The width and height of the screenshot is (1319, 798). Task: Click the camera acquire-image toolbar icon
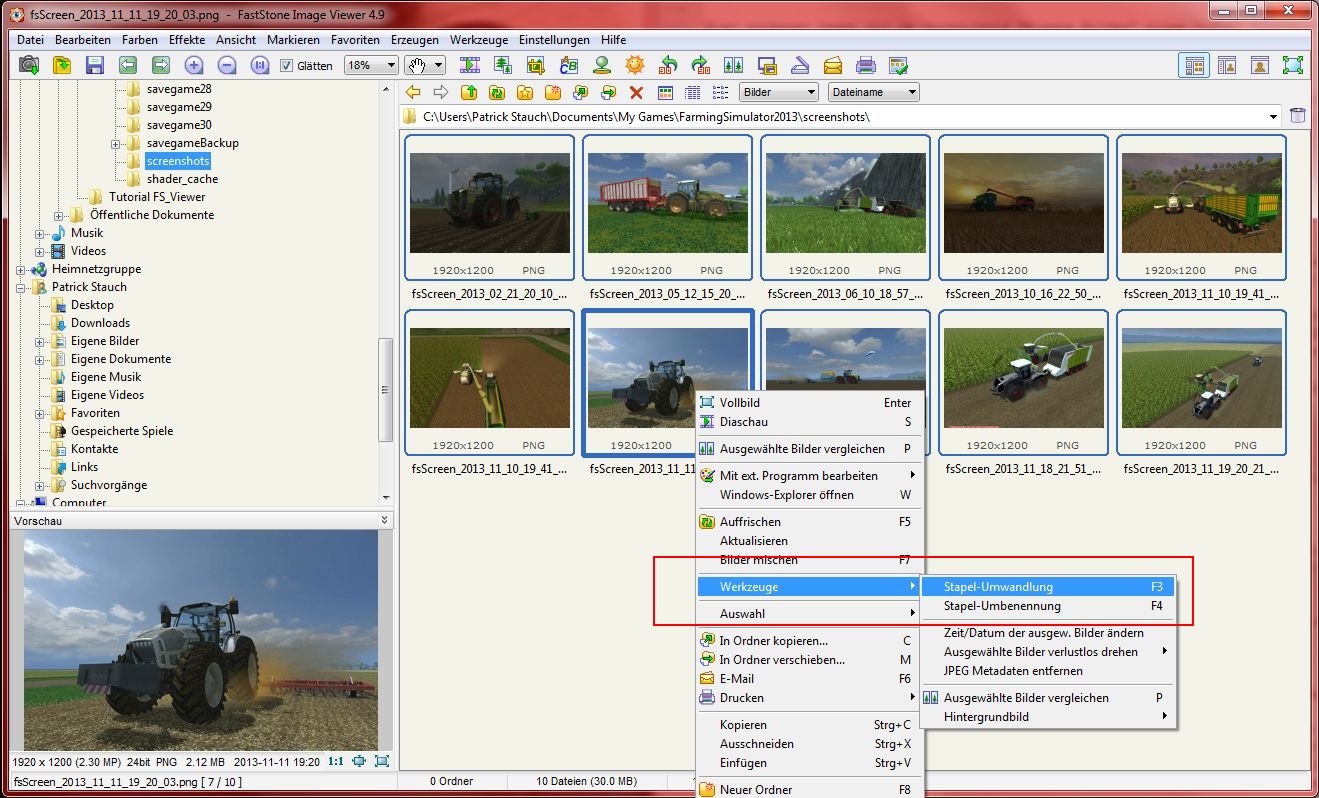[30, 65]
